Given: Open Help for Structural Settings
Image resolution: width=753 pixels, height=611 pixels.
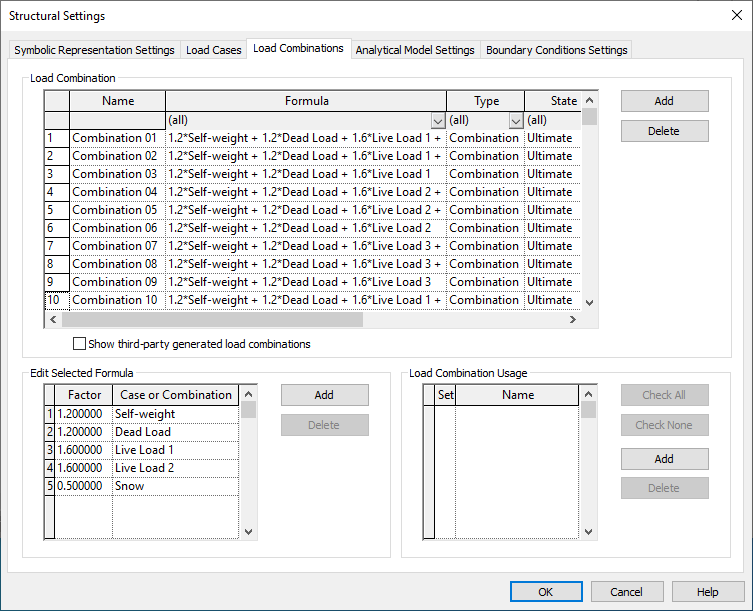Looking at the screenshot, I should click(x=707, y=592).
